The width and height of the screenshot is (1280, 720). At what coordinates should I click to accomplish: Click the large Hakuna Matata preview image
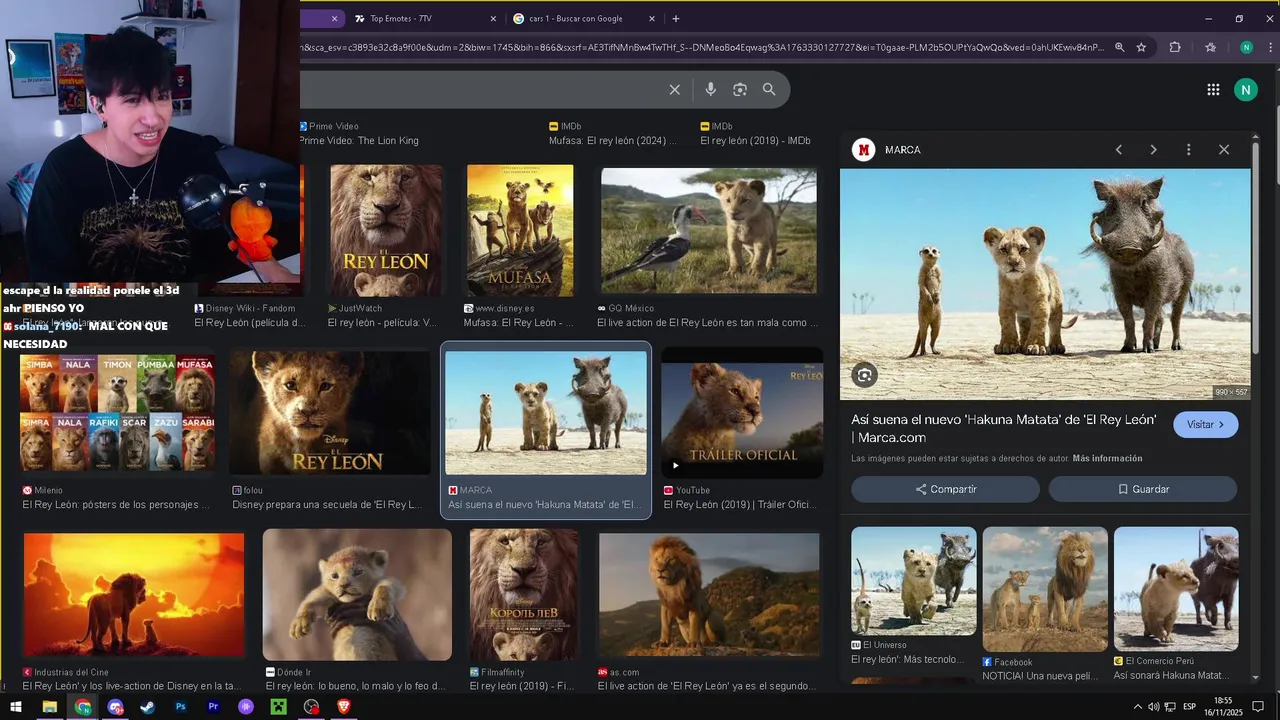pyautogui.click(x=1045, y=285)
